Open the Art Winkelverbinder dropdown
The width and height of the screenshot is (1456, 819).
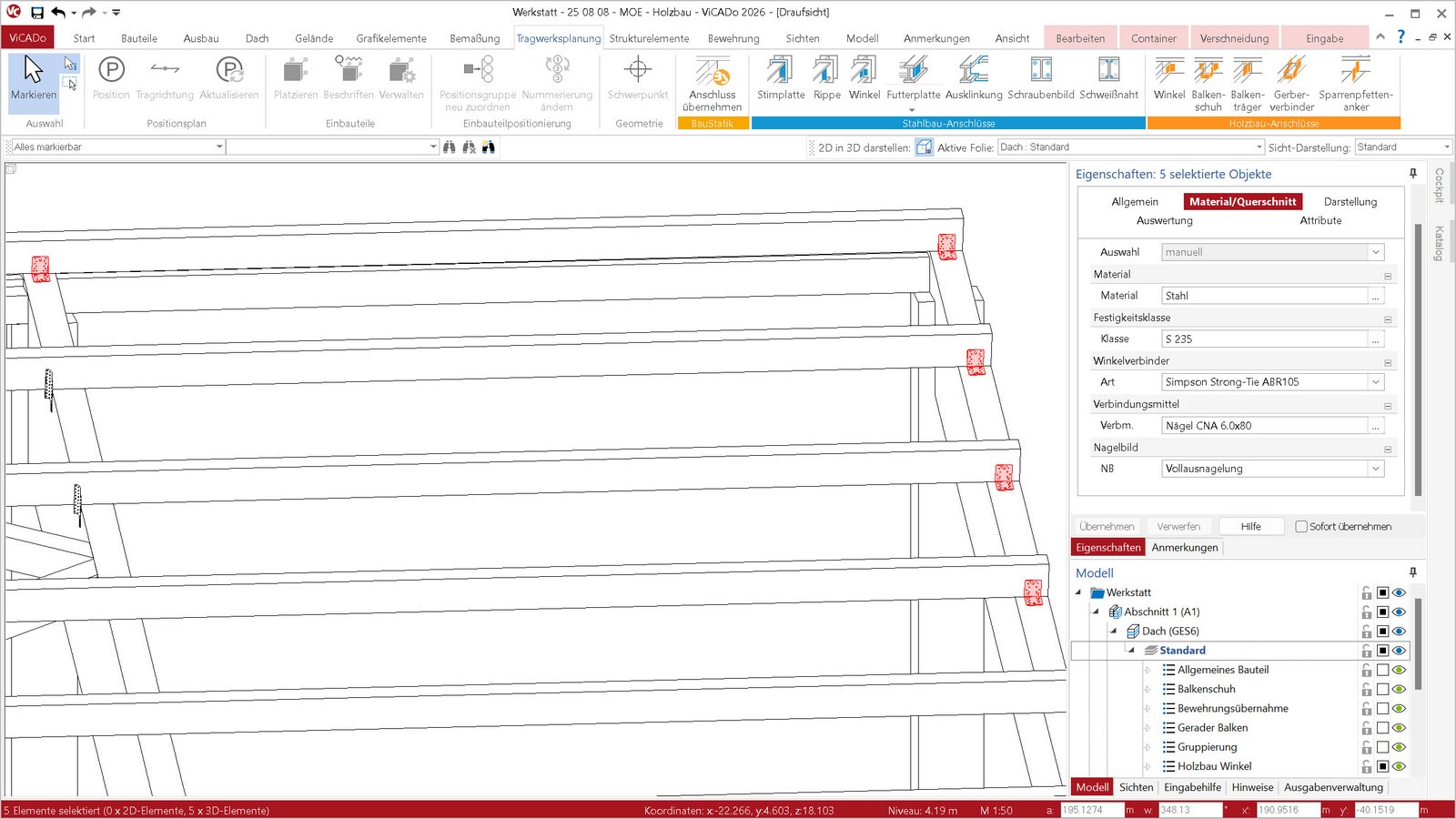1376,382
